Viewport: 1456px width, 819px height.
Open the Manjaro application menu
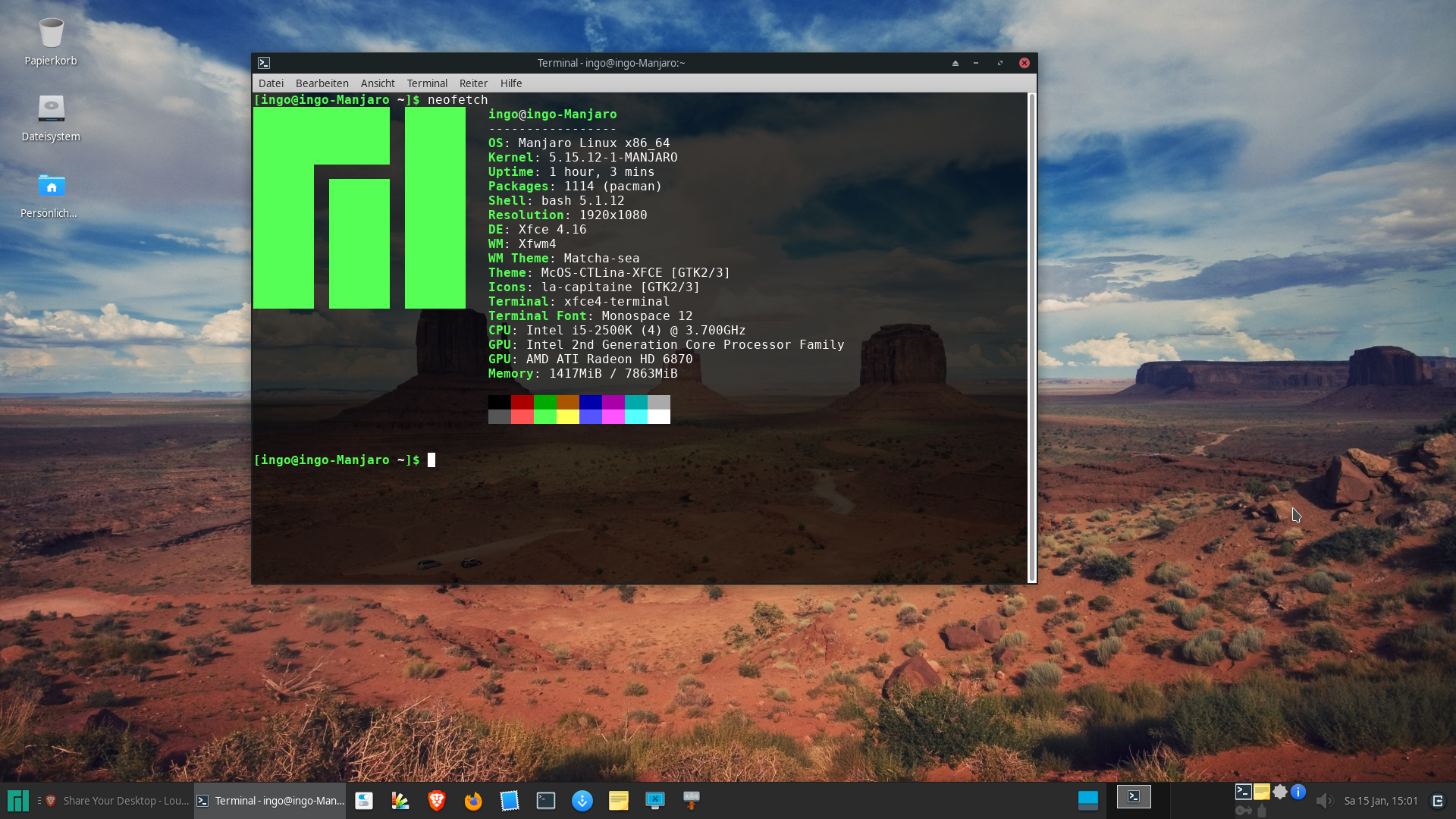pos(17,801)
